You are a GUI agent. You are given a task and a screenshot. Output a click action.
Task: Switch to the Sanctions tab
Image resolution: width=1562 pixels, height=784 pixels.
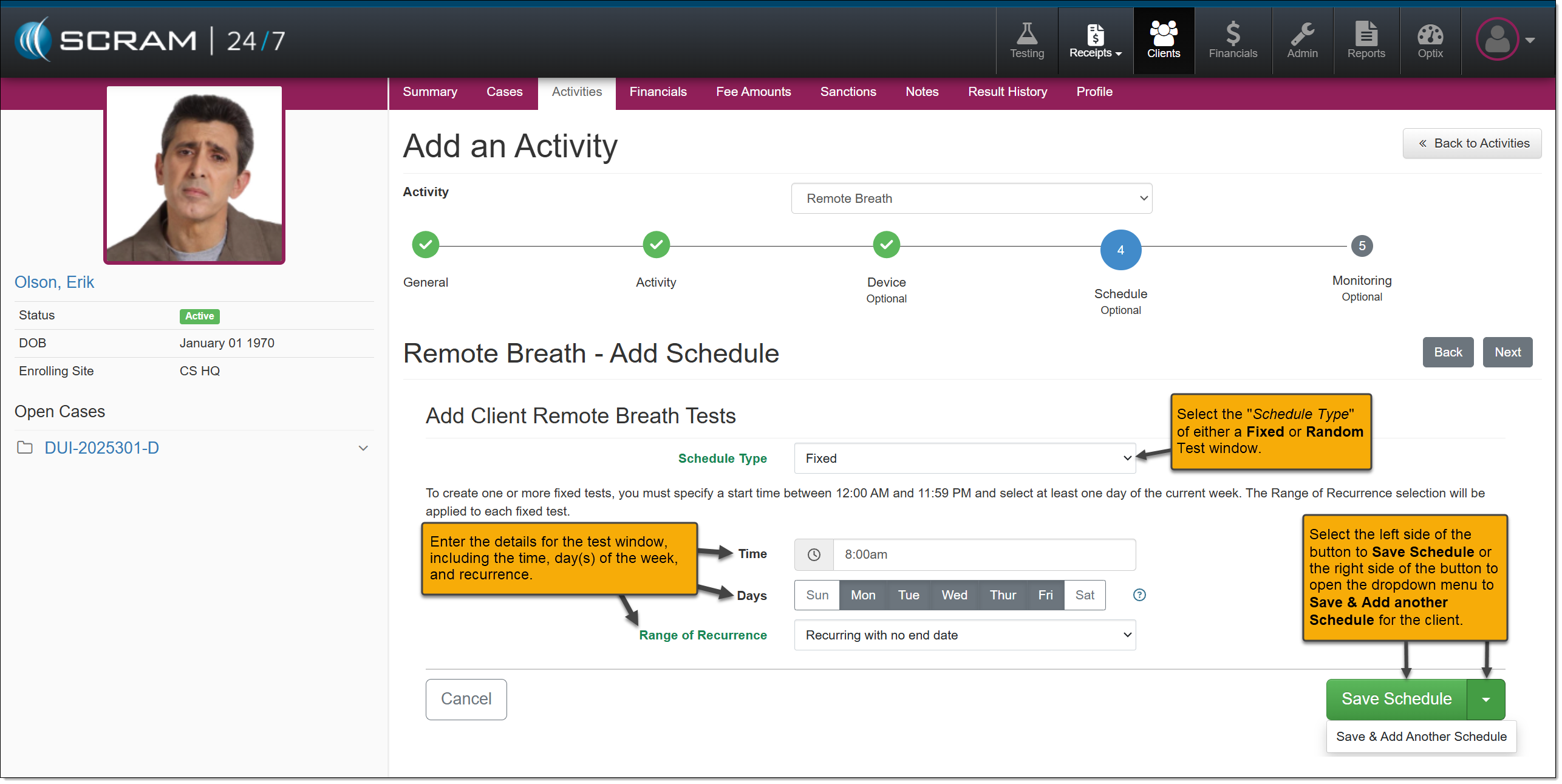(x=848, y=92)
